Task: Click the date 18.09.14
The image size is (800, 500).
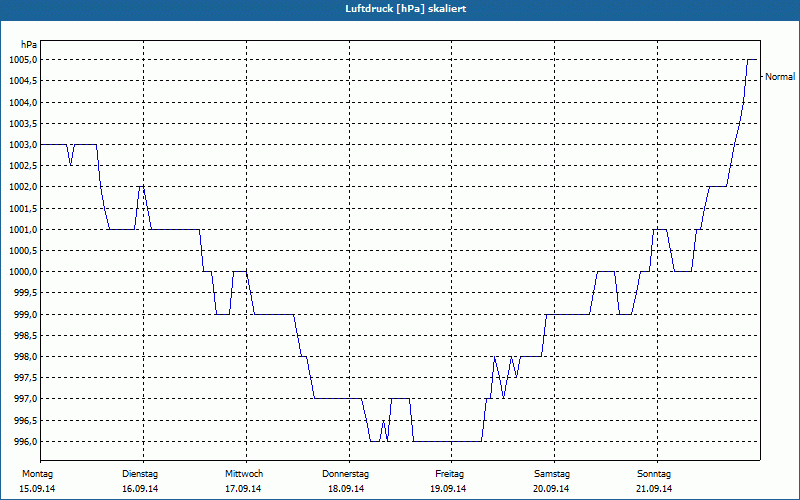Action: tap(346, 489)
